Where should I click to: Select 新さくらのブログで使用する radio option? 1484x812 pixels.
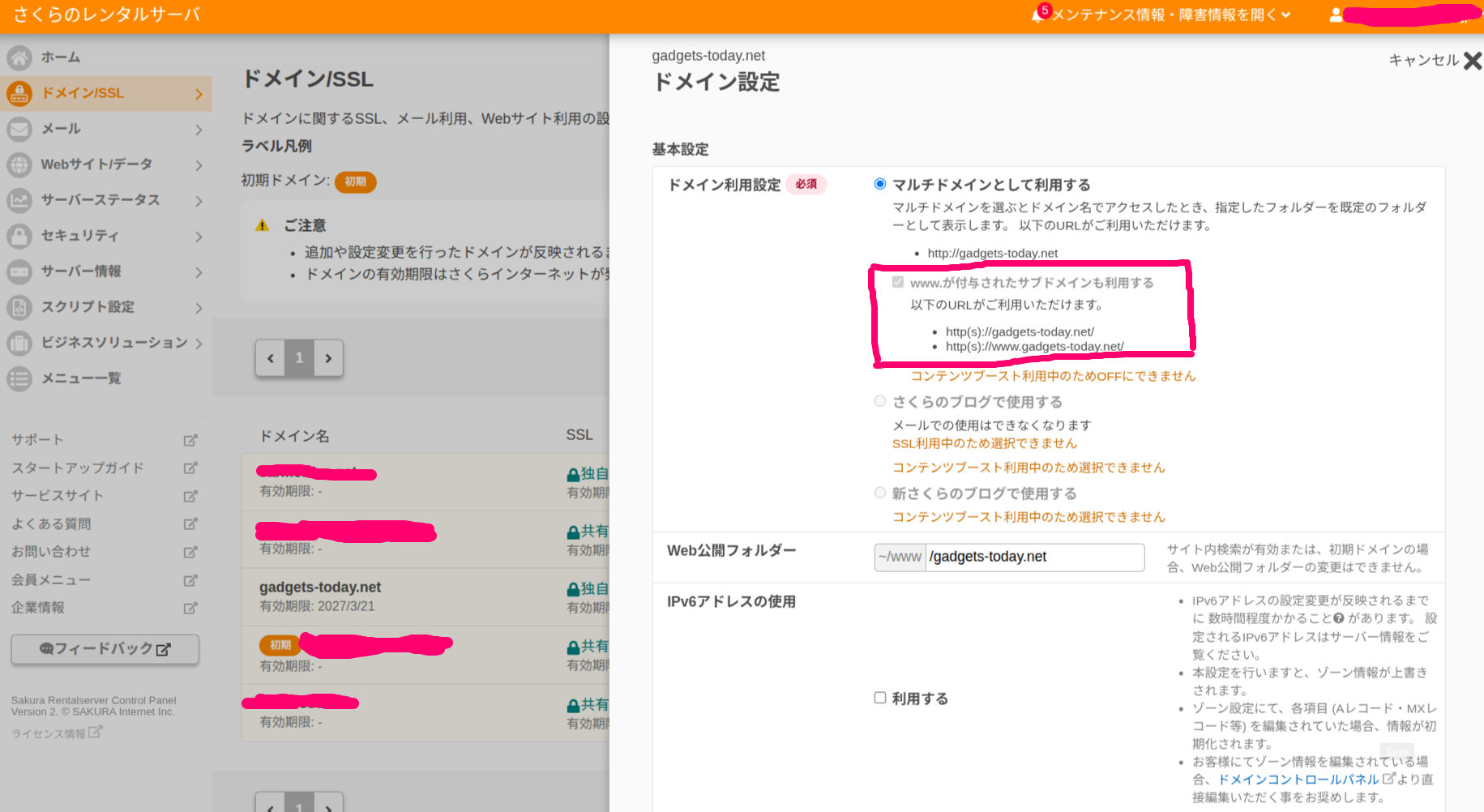[880, 493]
